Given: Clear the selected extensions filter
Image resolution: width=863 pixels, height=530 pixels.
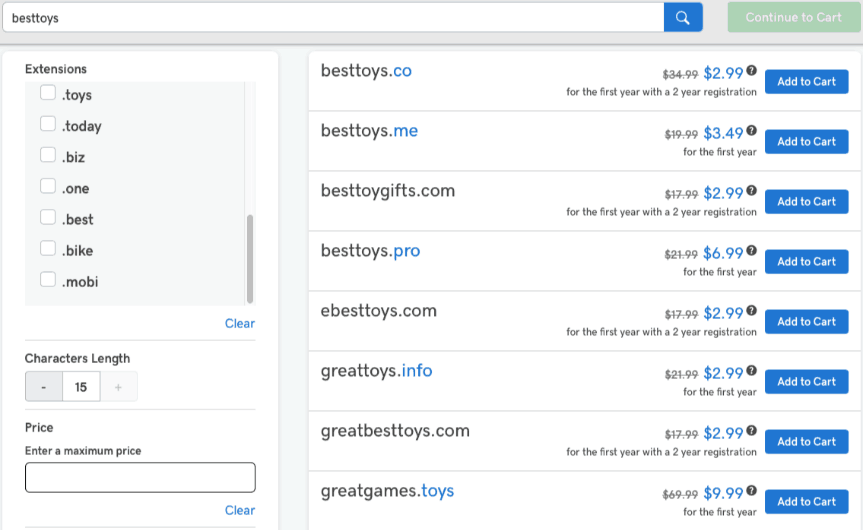Looking at the screenshot, I should [239, 323].
